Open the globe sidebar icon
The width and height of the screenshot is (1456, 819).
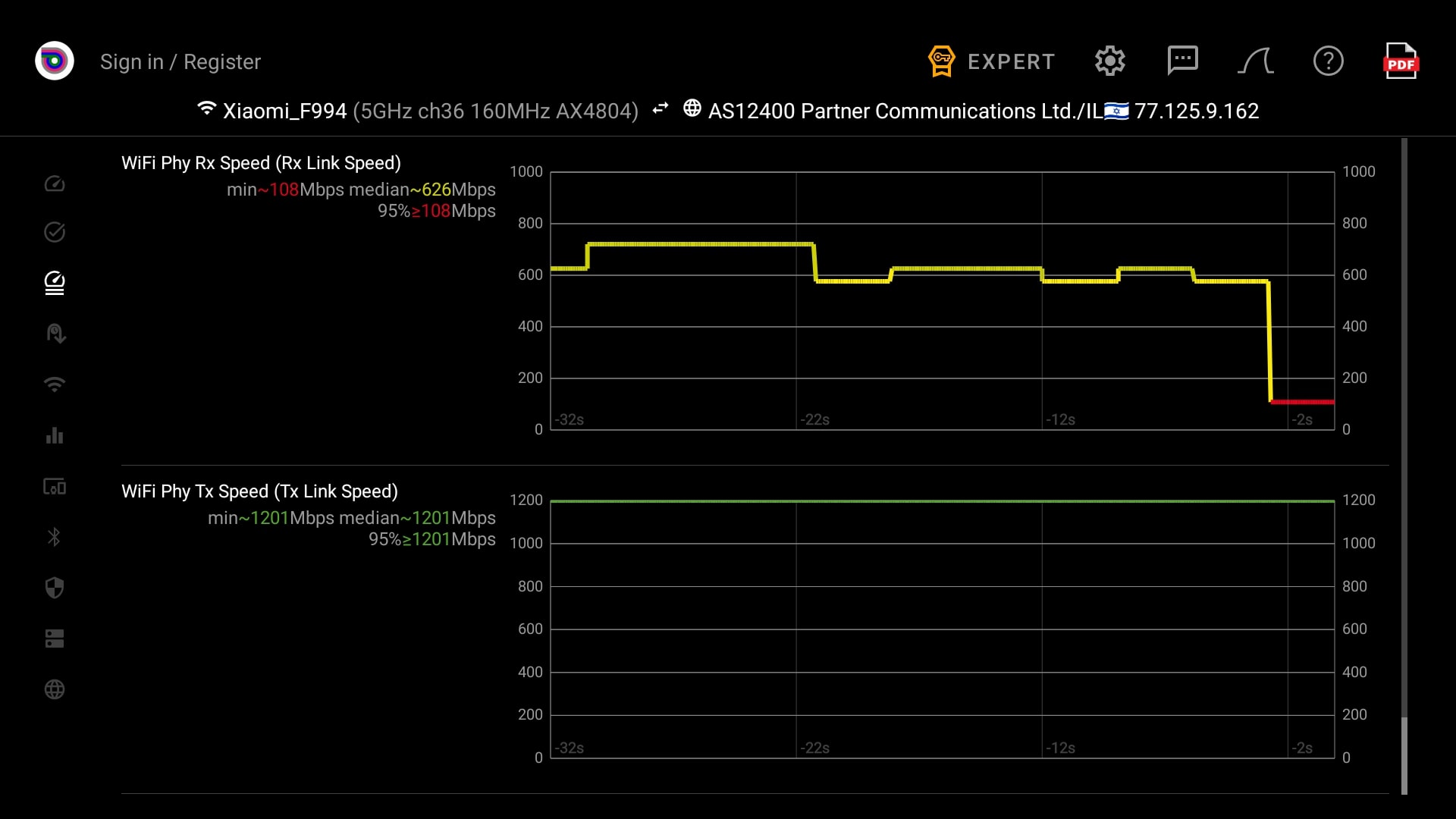tap(55, 689)
